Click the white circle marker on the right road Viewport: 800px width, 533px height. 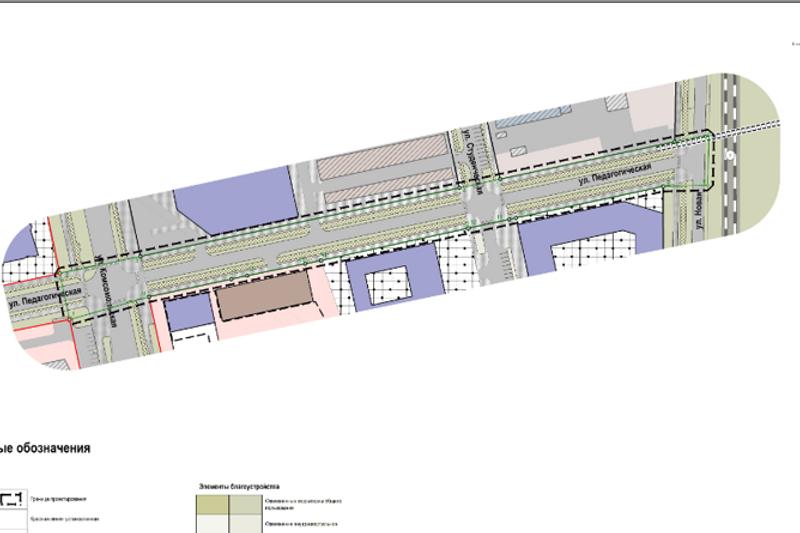731,156
